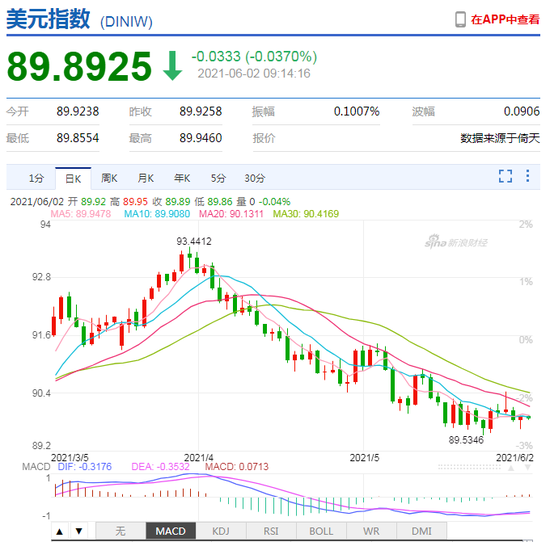Click the 89.5346 low label on chart

(466, 440)
